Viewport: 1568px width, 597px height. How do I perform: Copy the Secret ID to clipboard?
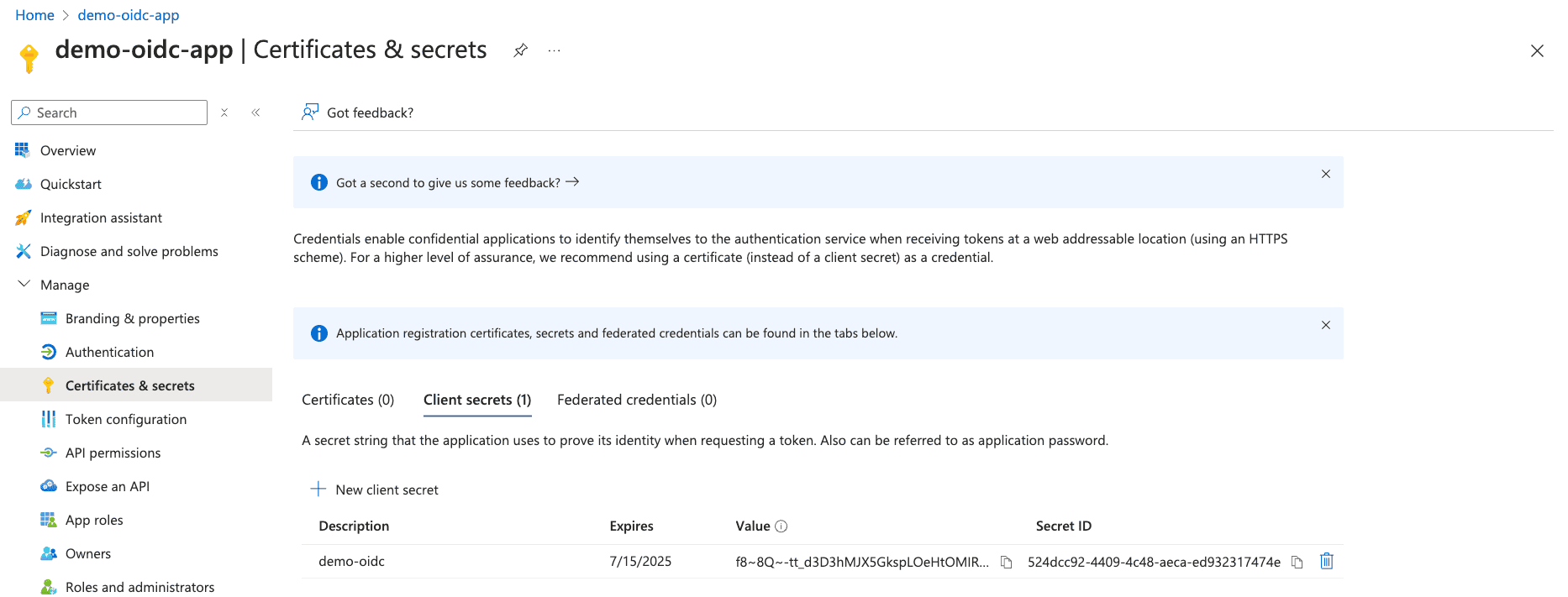1297,562
